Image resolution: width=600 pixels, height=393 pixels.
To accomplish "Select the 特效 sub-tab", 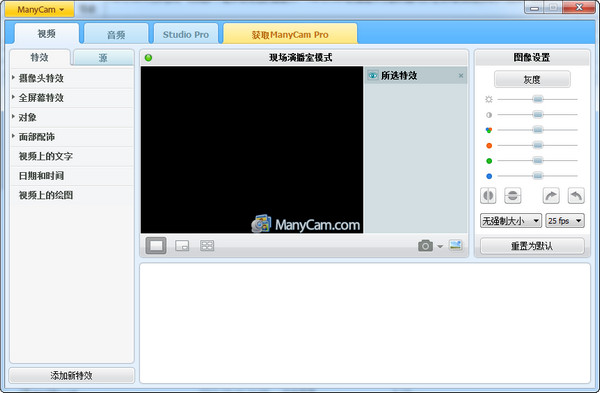I will (x=40, y=58).
